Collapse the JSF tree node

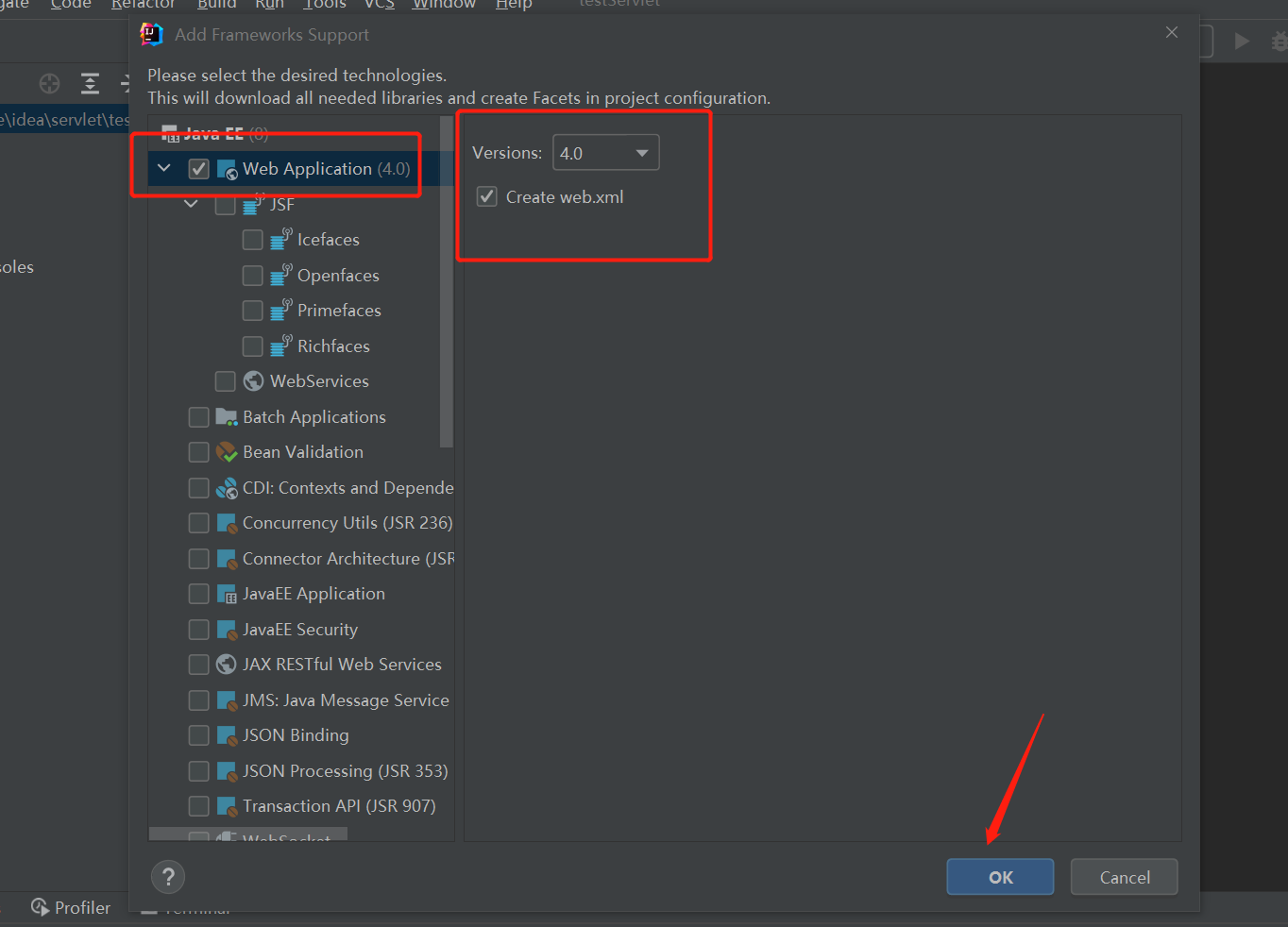[x=192, y=204]
